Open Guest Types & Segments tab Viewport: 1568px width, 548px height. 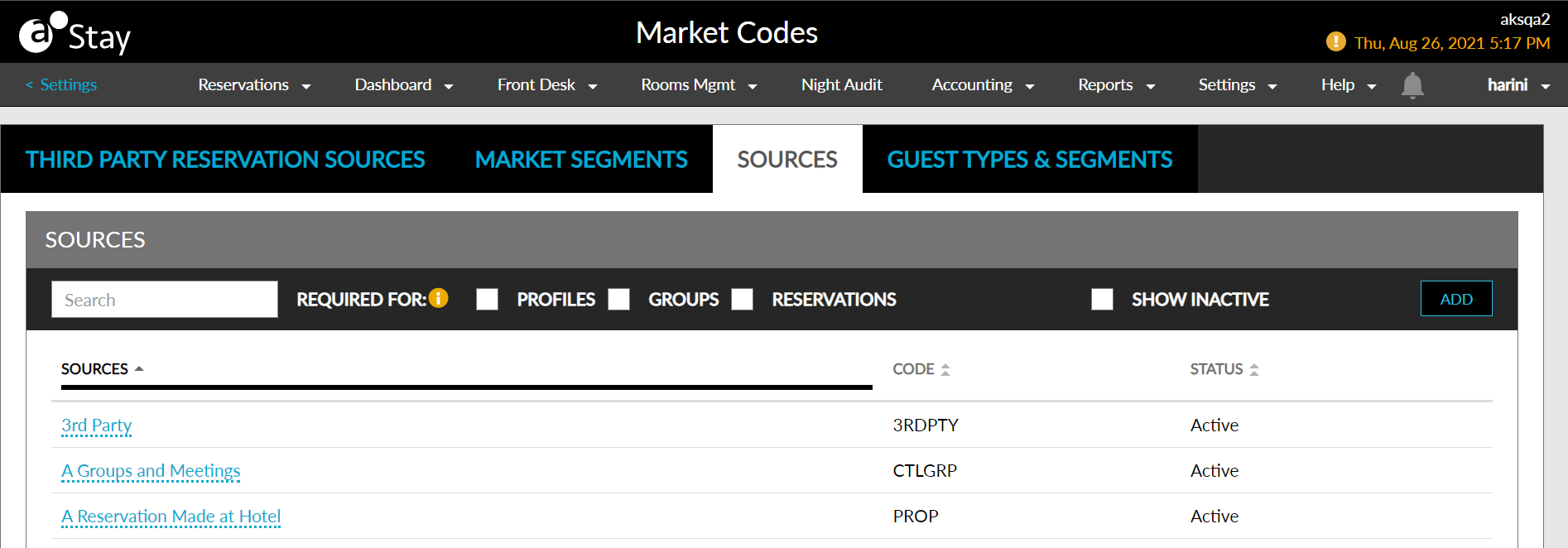pos(1029,159)
